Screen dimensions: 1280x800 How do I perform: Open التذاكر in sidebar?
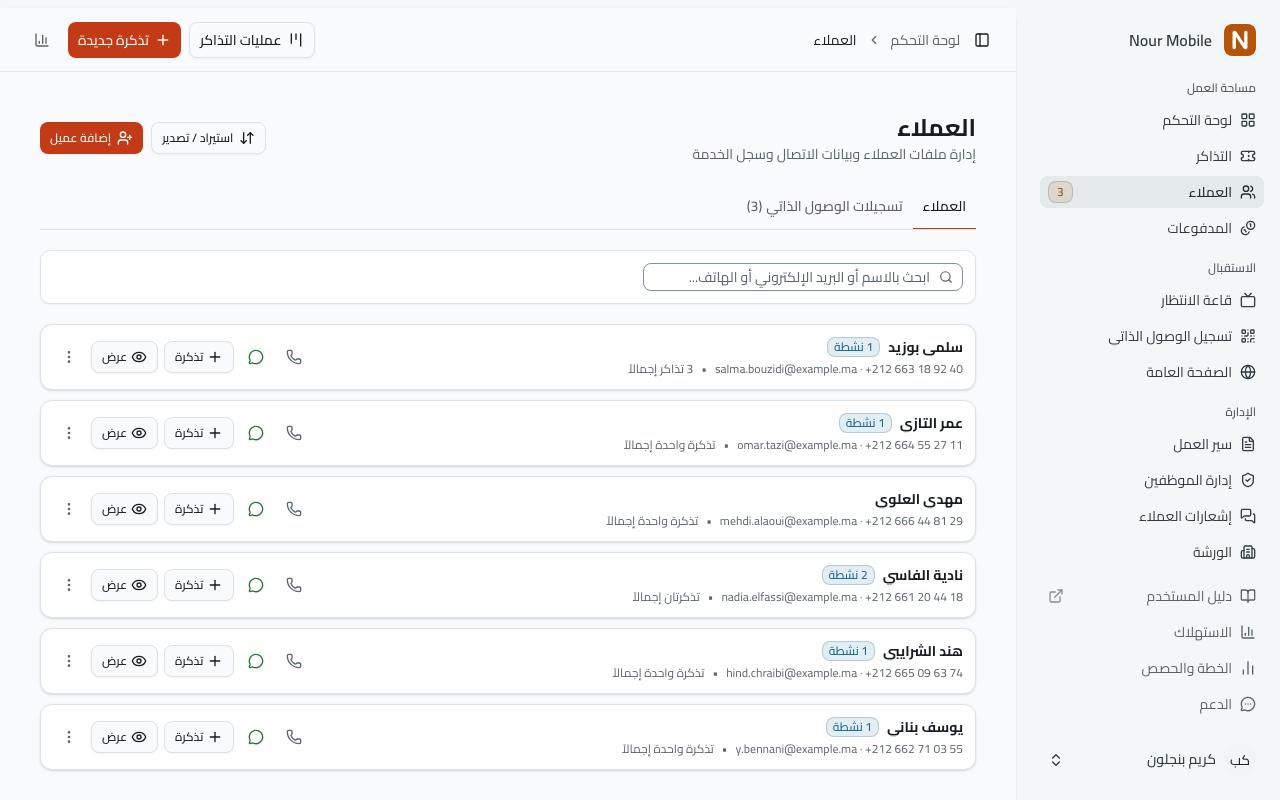[x=1152, y=156]
